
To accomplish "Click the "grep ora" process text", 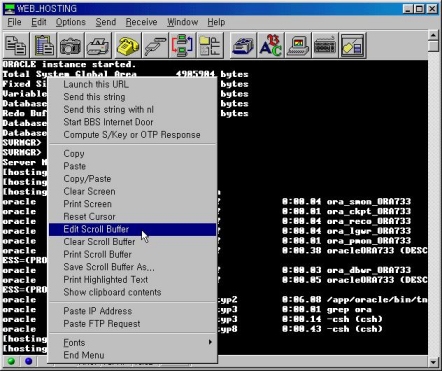I will [x=349, y=310].
